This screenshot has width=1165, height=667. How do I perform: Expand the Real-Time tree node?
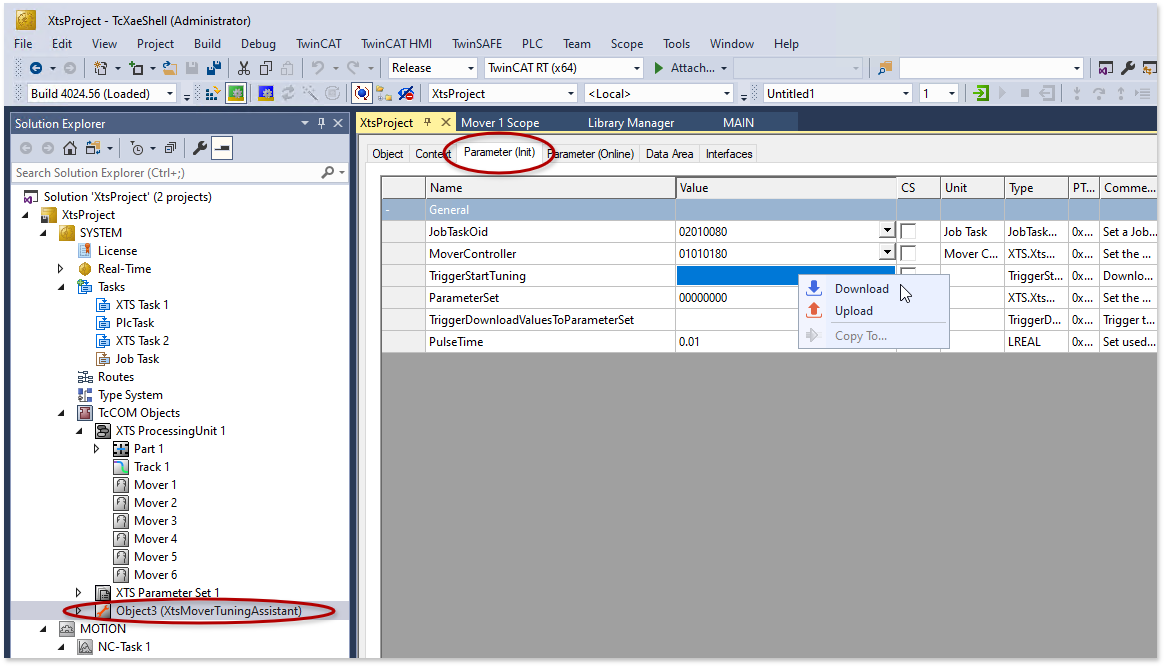(61, 269)
